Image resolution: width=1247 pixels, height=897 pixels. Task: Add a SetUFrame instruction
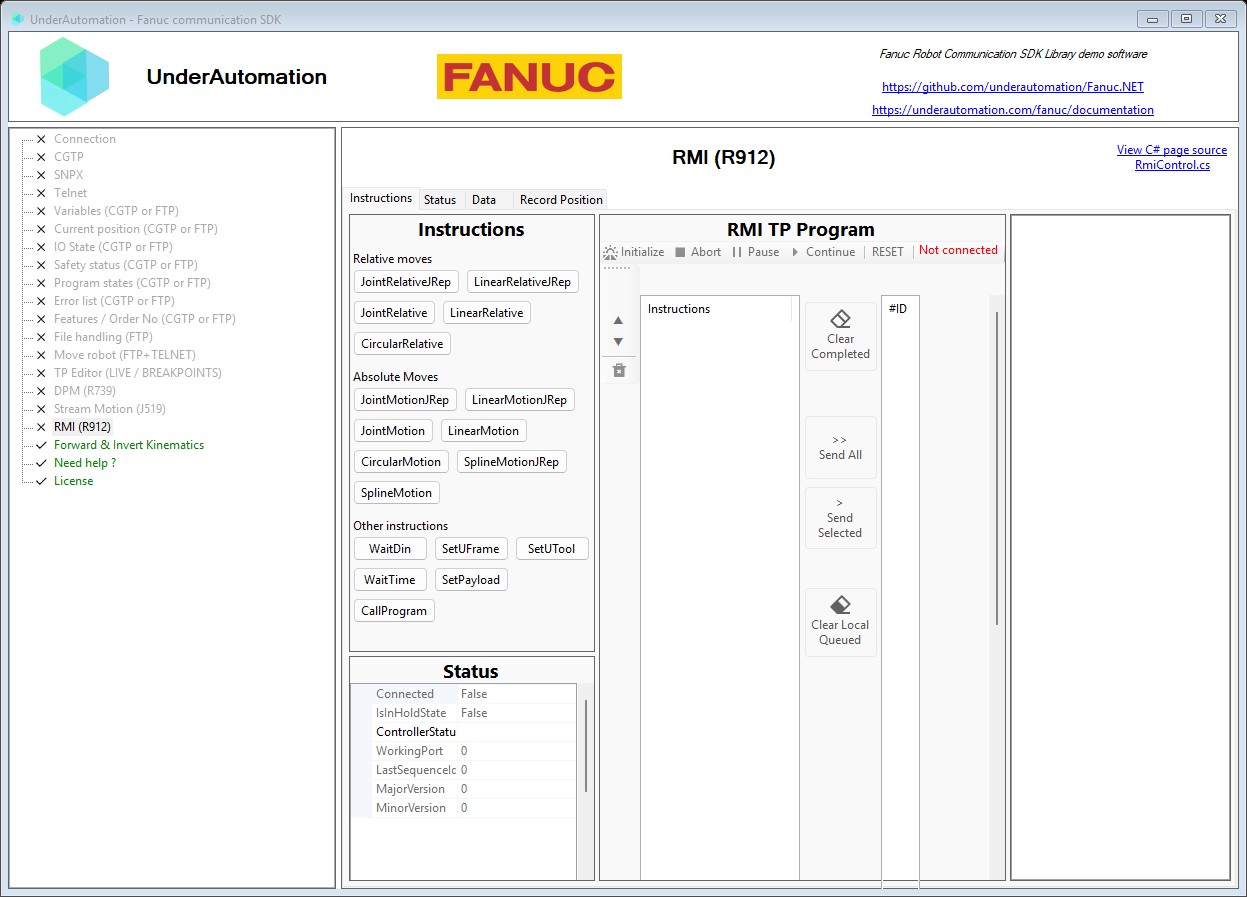point(471,549)
